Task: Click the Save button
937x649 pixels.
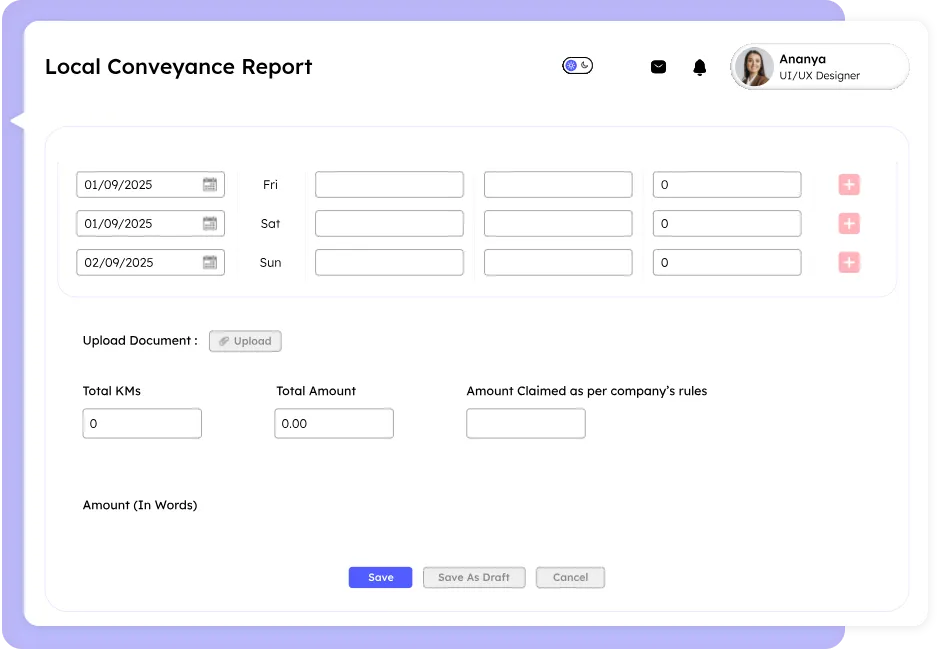Action: click(x=380, y=577)
